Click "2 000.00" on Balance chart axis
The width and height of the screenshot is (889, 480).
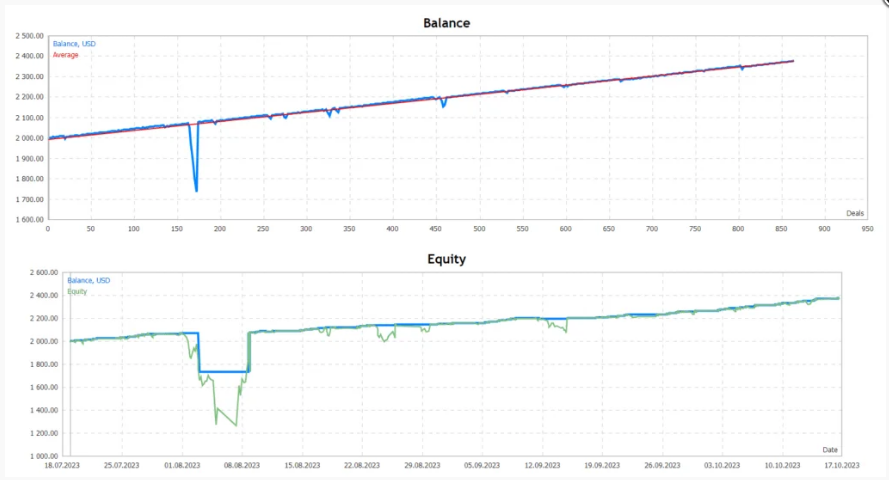30,138
